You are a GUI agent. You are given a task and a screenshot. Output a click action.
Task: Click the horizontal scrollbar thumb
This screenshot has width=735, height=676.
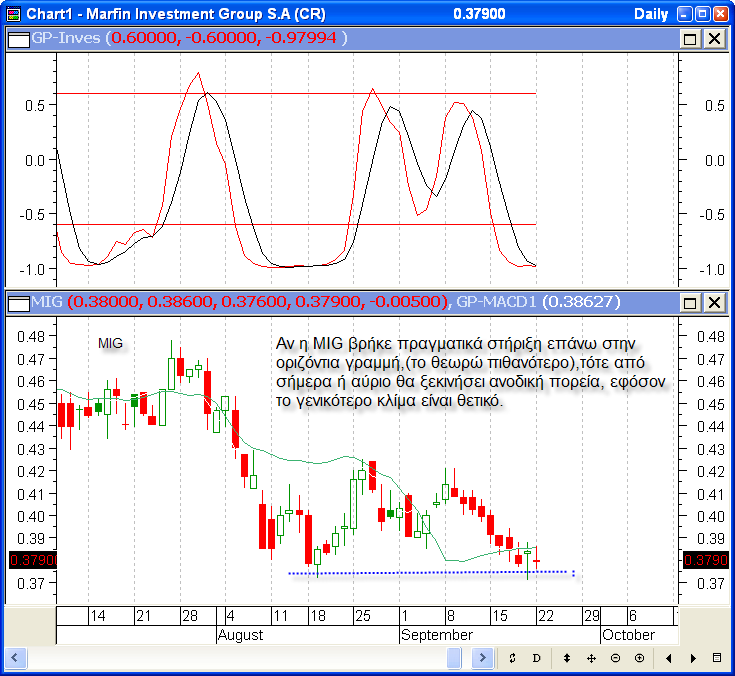(x=454, y=657)
